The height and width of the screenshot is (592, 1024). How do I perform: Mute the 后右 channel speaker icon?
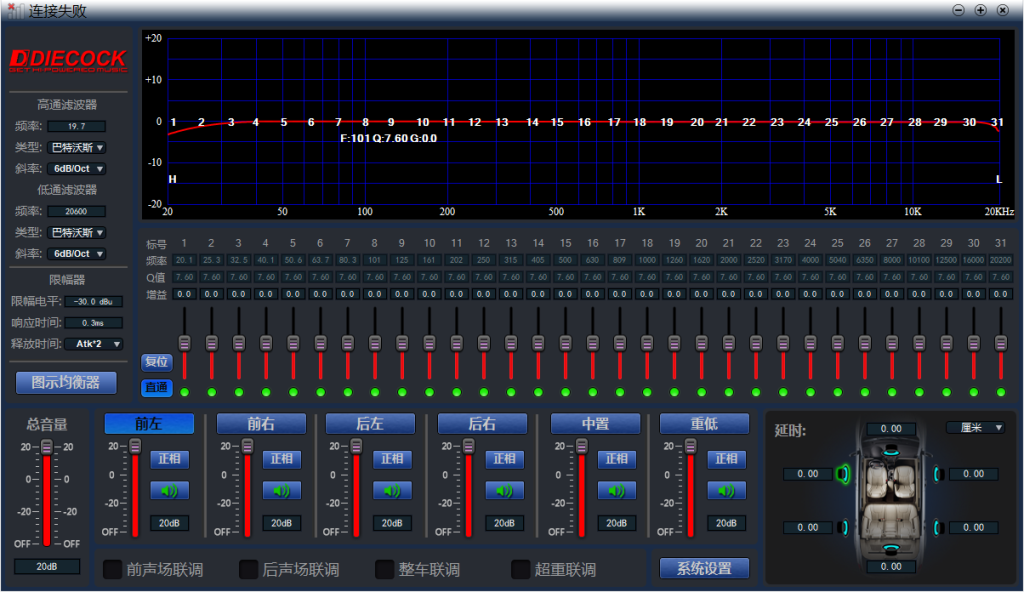pos(504,490)
